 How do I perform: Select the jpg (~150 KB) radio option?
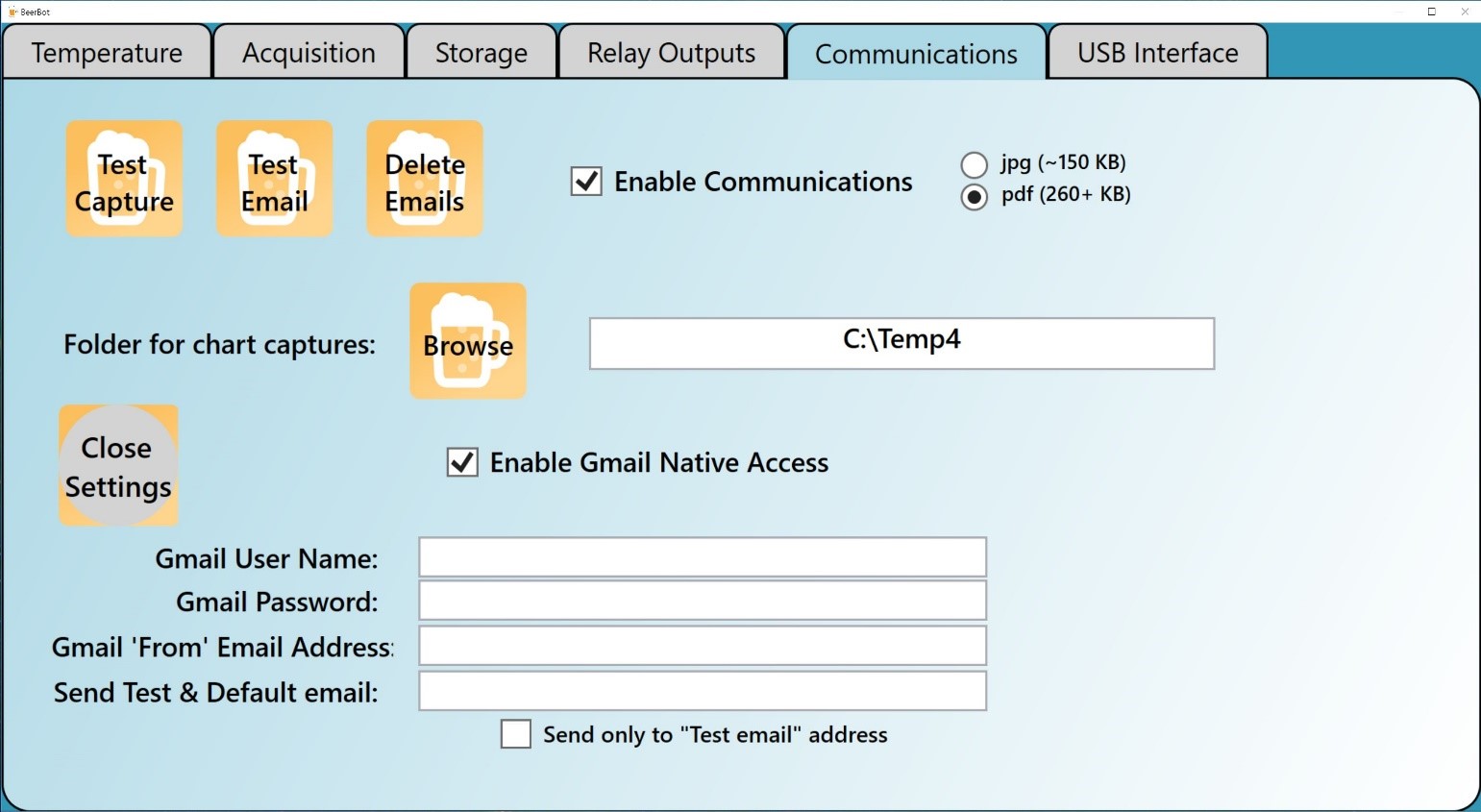(975, 164)
